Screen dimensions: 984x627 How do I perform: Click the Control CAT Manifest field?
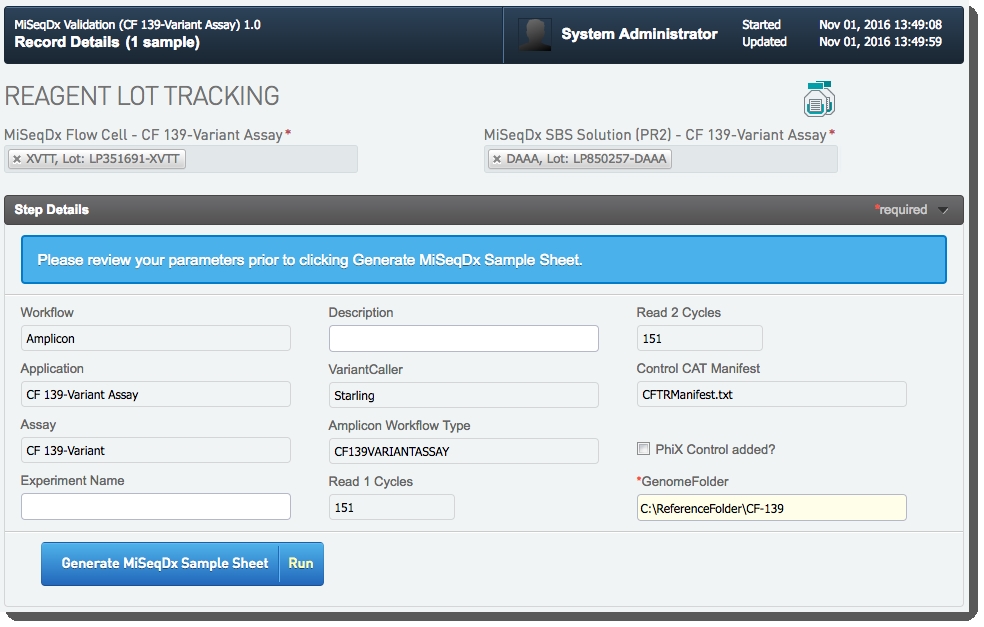tap(771, 394)
